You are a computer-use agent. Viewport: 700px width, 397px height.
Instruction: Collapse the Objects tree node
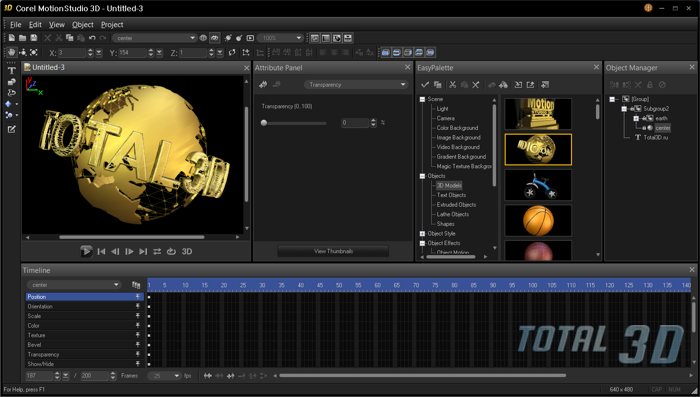pyautogui.click(x=422, y=176)
